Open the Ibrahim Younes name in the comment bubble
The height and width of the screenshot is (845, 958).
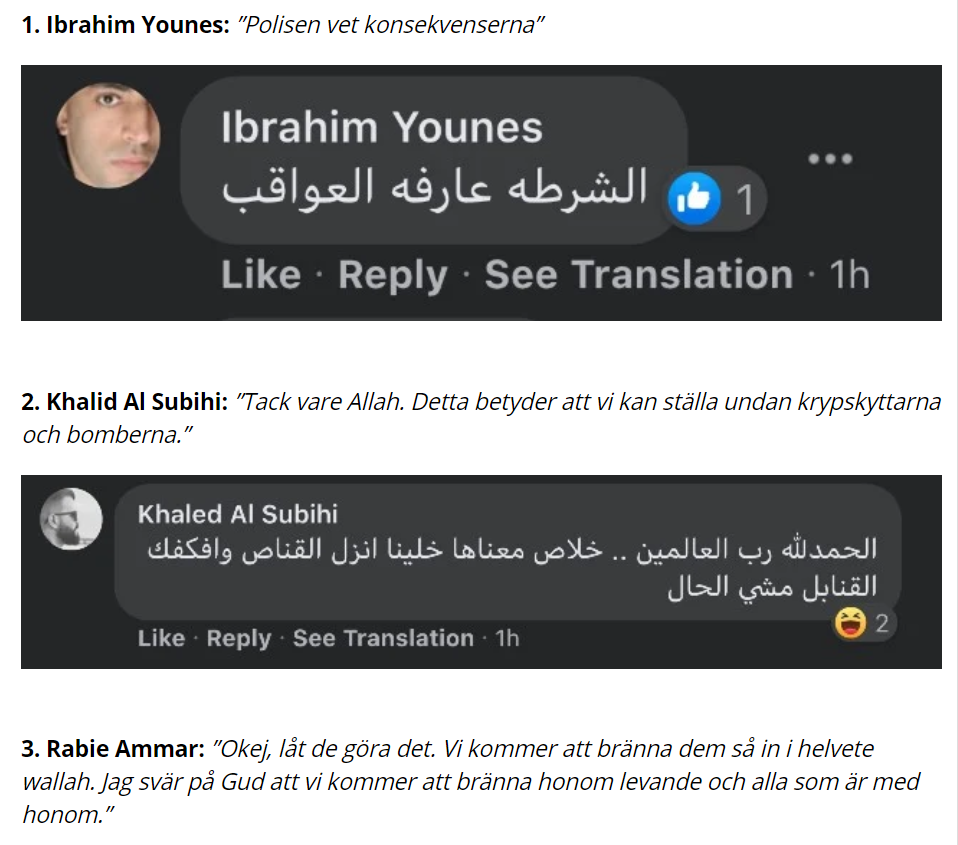[381, 128]
